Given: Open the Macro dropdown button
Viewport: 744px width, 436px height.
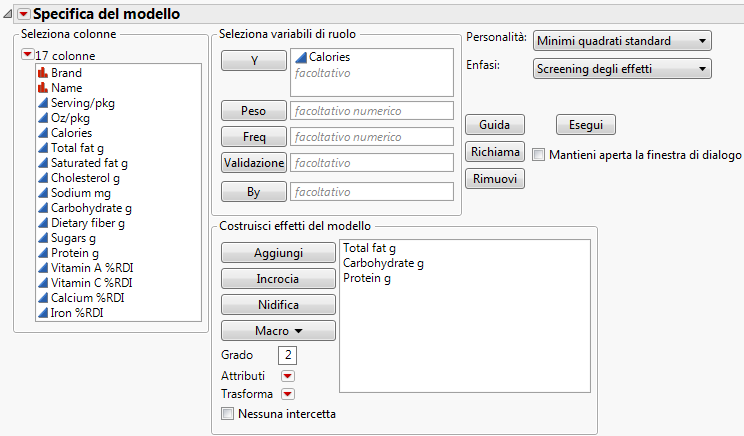Looking at the screenshot, I should click(278, 330).
